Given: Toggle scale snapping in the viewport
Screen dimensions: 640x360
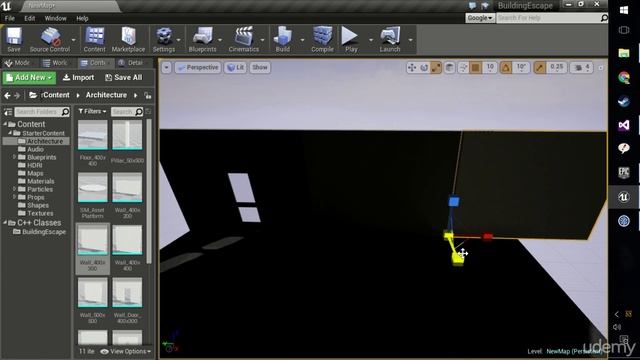Looking at the screenshot, I should pos(540,68).
